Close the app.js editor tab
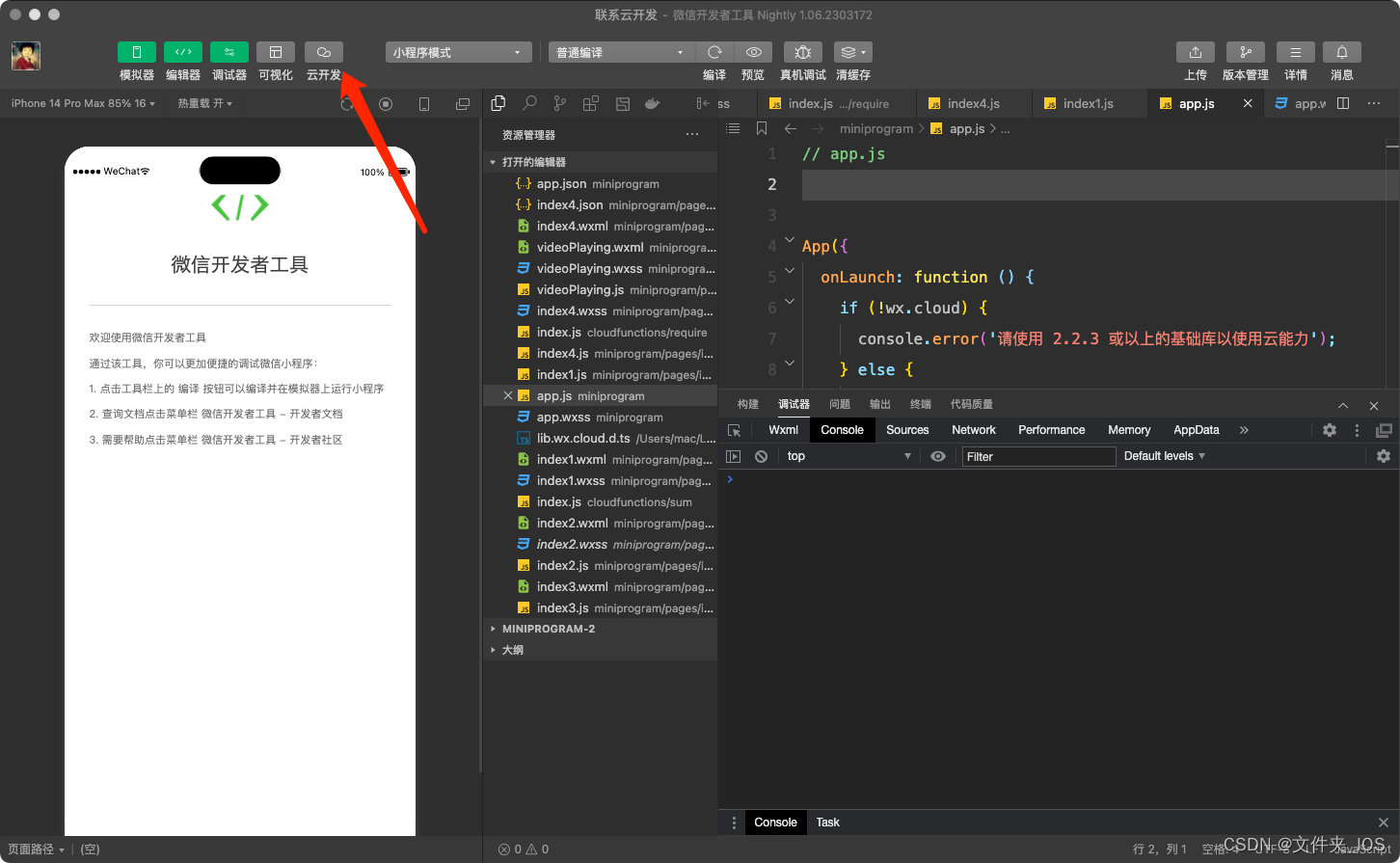 (1248, 103)
